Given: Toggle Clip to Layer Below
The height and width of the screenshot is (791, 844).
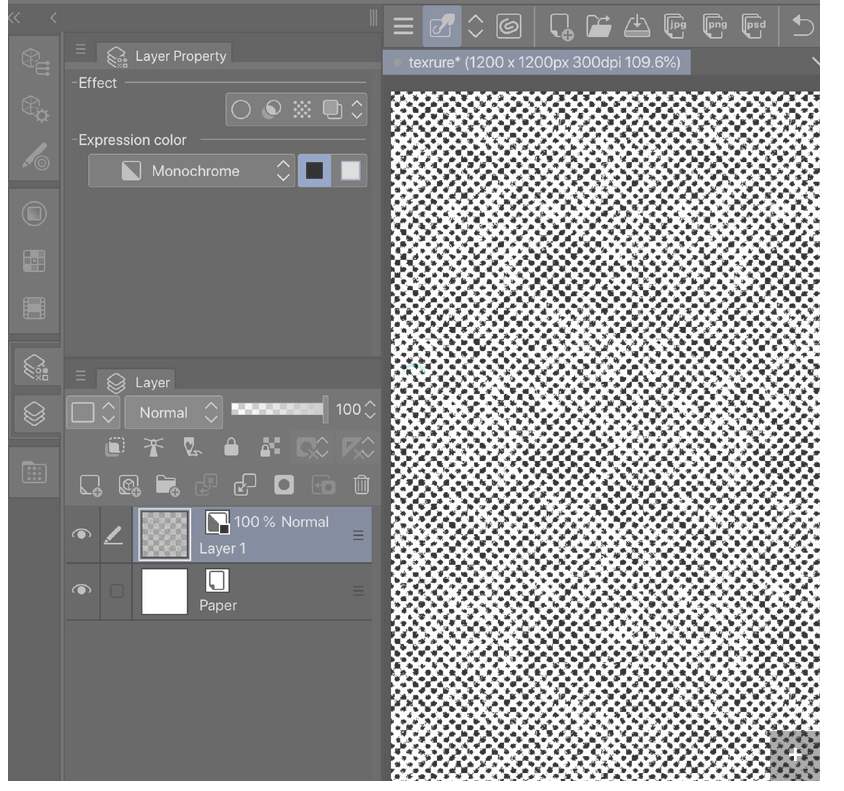Looking at the screenshot, I should tap(115, 447).
